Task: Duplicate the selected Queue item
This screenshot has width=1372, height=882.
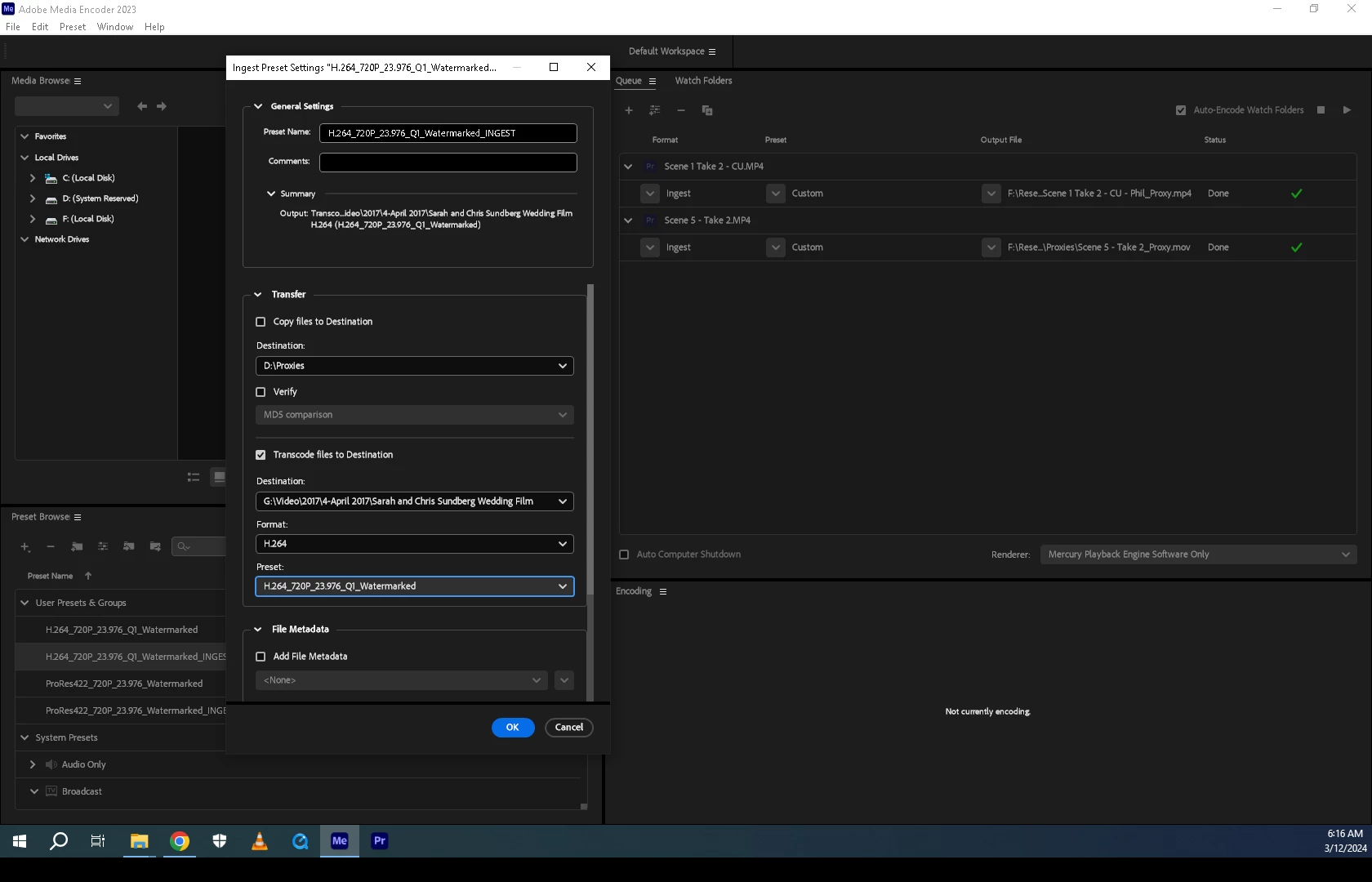Action: [x=707, y=110]
